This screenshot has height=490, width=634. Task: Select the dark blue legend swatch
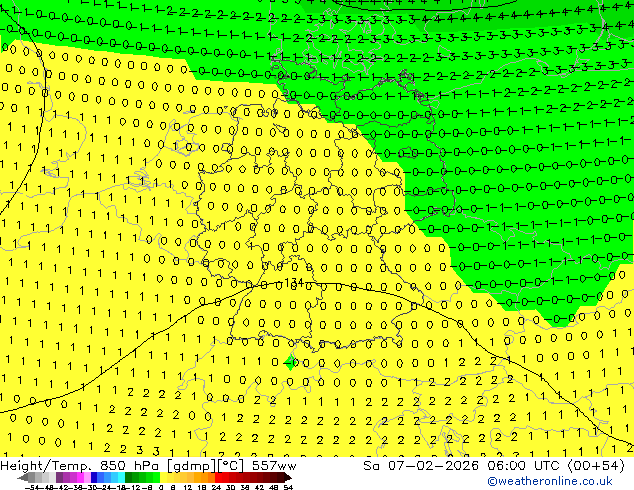94,478
